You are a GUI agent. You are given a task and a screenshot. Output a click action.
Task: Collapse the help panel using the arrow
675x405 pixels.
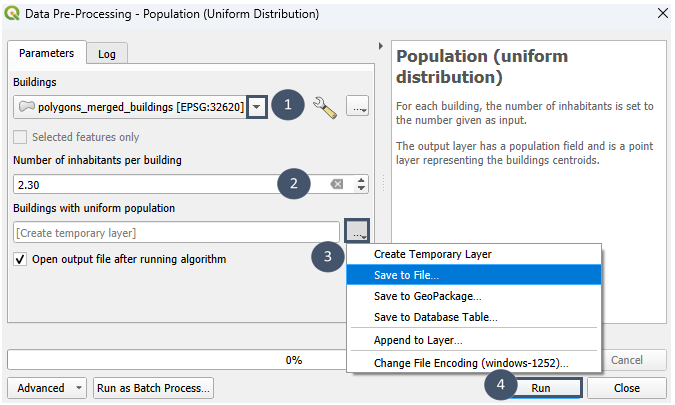click(x=381, y=47)
